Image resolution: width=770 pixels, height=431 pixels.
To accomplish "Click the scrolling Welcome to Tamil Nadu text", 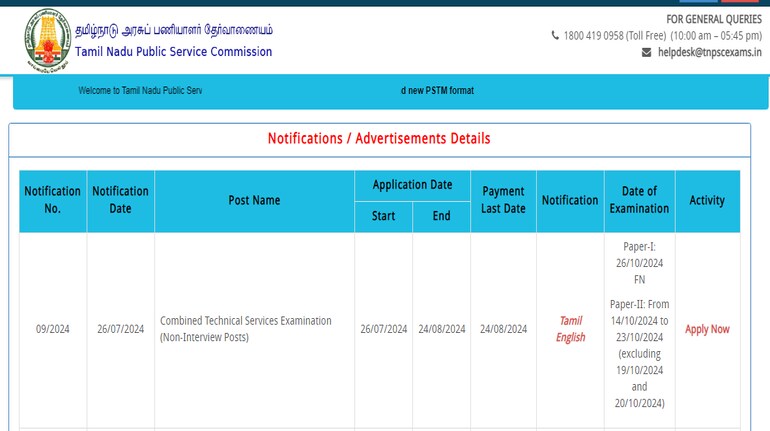I will pyautogui.click(x=140, y=91).
